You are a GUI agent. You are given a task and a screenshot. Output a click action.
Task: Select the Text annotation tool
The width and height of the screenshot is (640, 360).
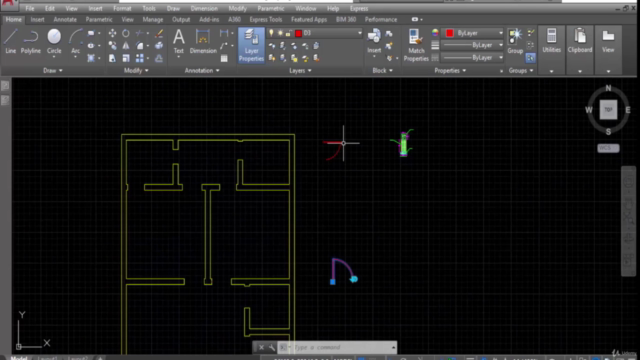click(x=178, y=41)
